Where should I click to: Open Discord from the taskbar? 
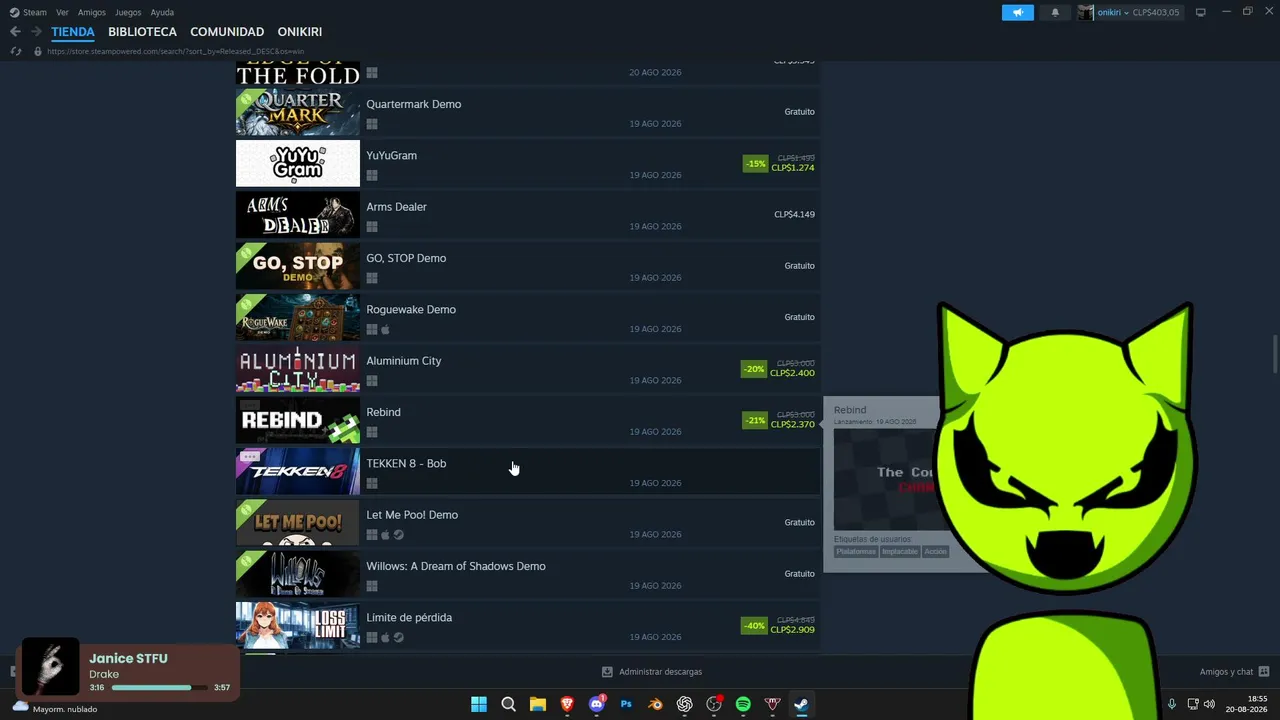(597, 704)
